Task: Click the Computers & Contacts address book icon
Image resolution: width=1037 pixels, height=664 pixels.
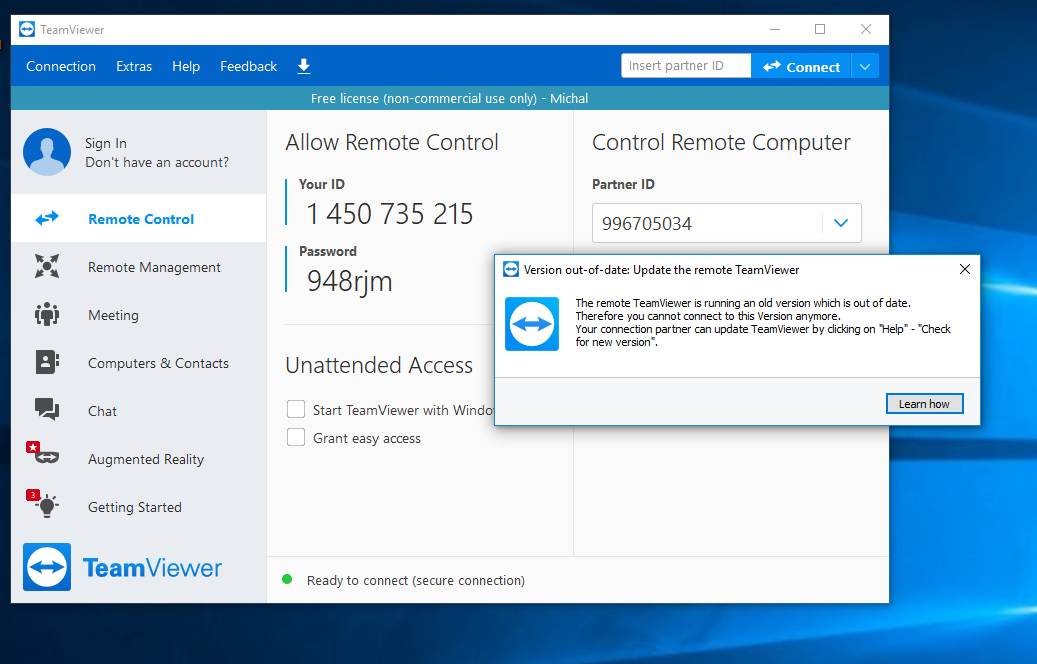Action: [47, 362]
